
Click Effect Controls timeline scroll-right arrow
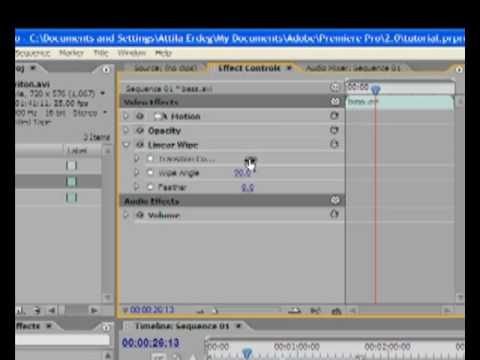[447, 311]
